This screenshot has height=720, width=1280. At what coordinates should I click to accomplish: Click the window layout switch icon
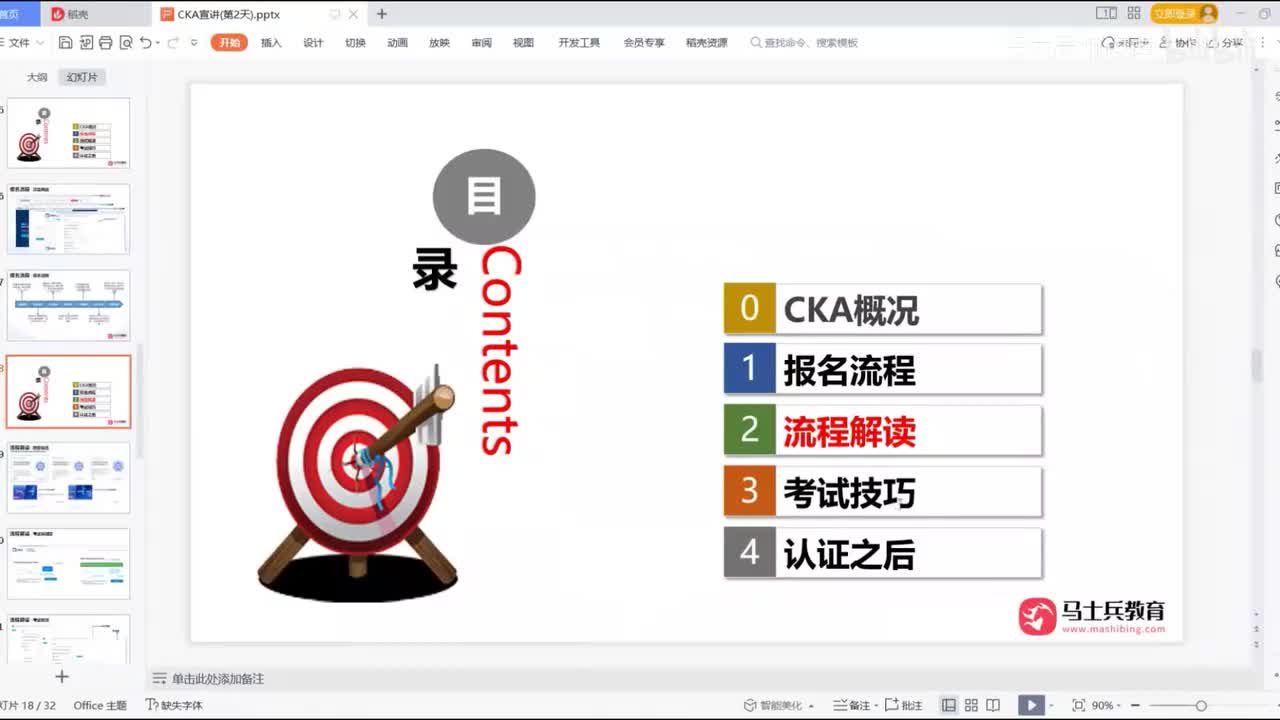coord(1106,13)
